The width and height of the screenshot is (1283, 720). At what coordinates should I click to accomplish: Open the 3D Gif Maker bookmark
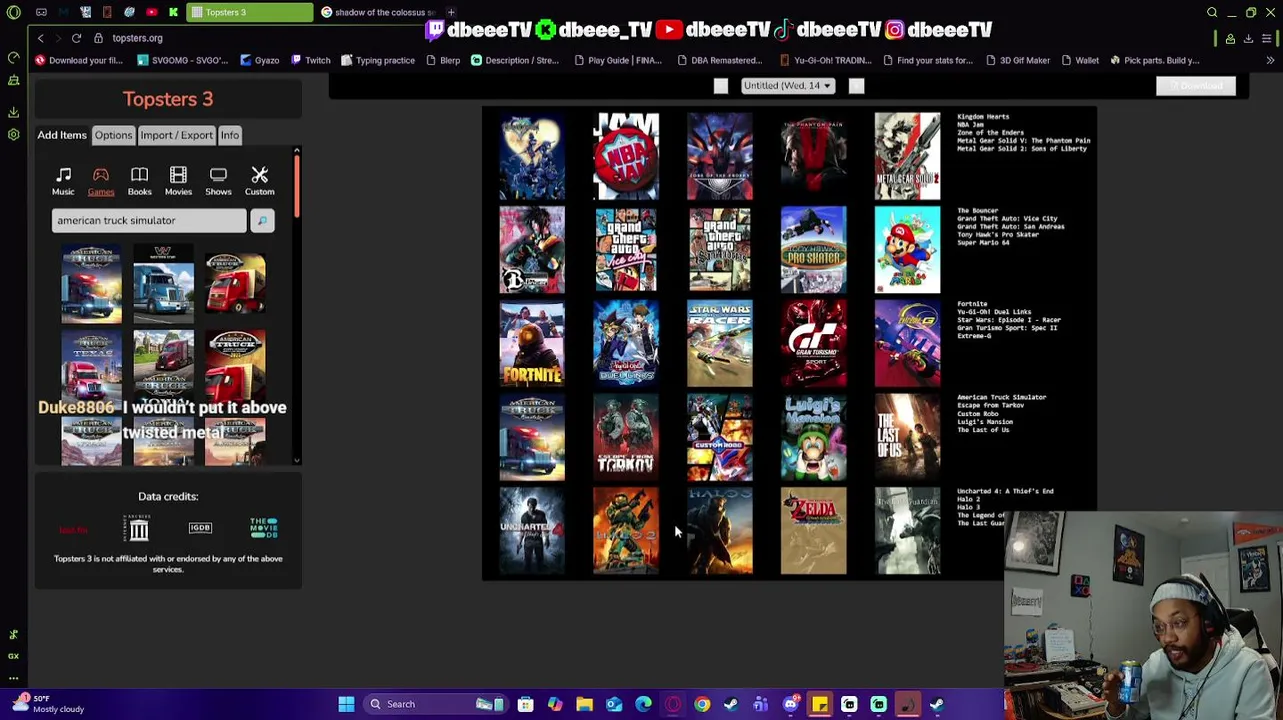coord(1017,60)
